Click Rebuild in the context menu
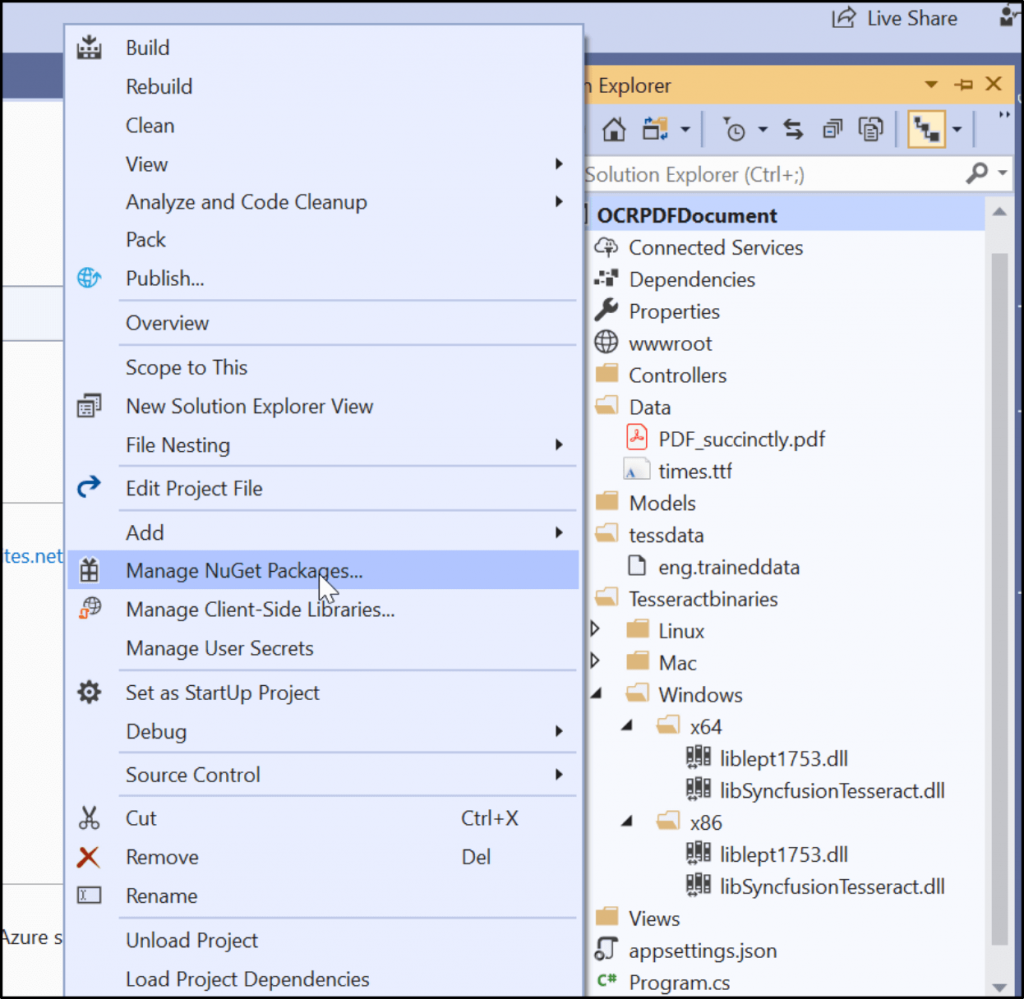Image resolution: width=1024 pixels, height=999 pixels. (158, 86)
